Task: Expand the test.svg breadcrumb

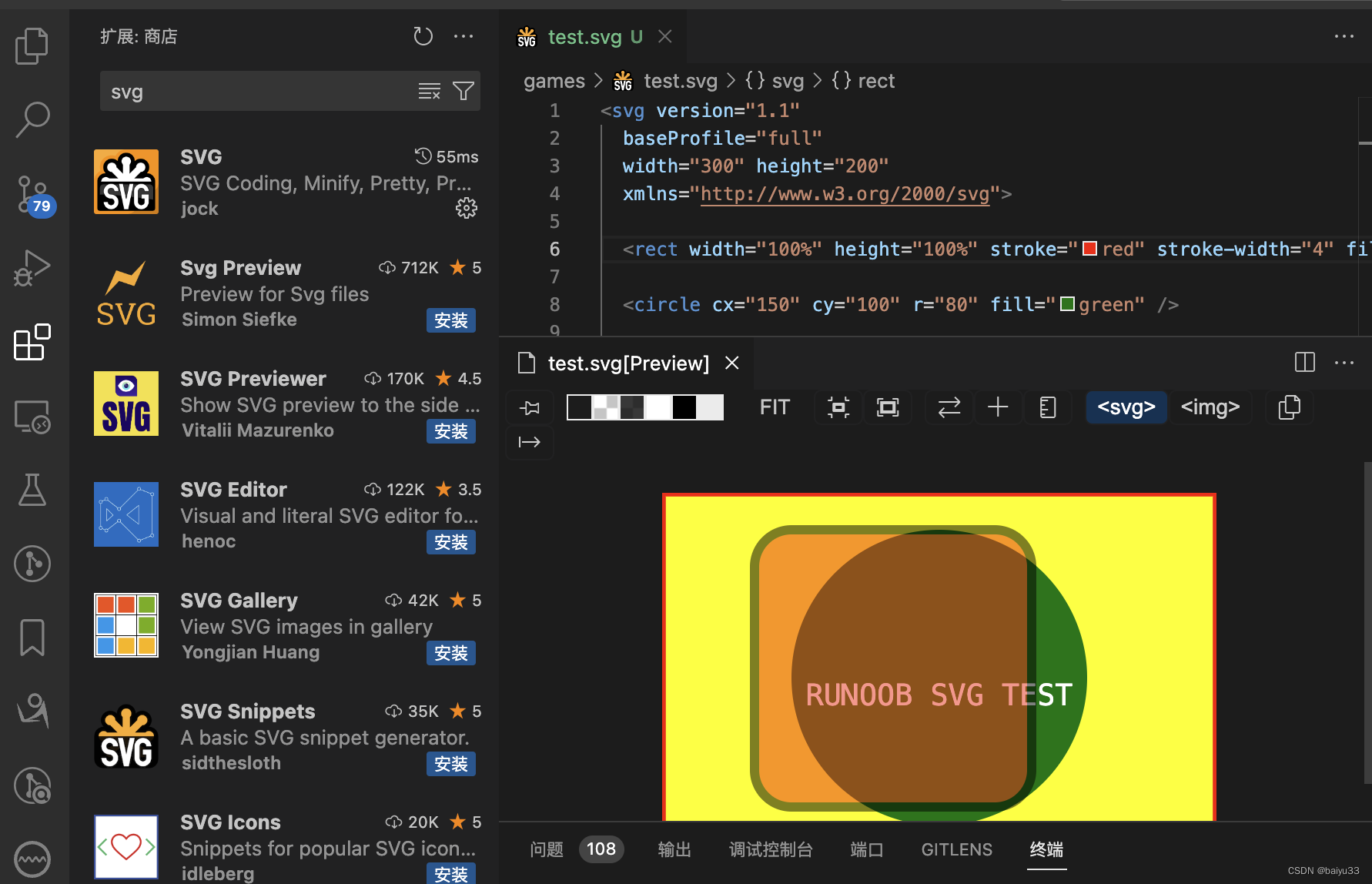Action: [x=665, y=81]
